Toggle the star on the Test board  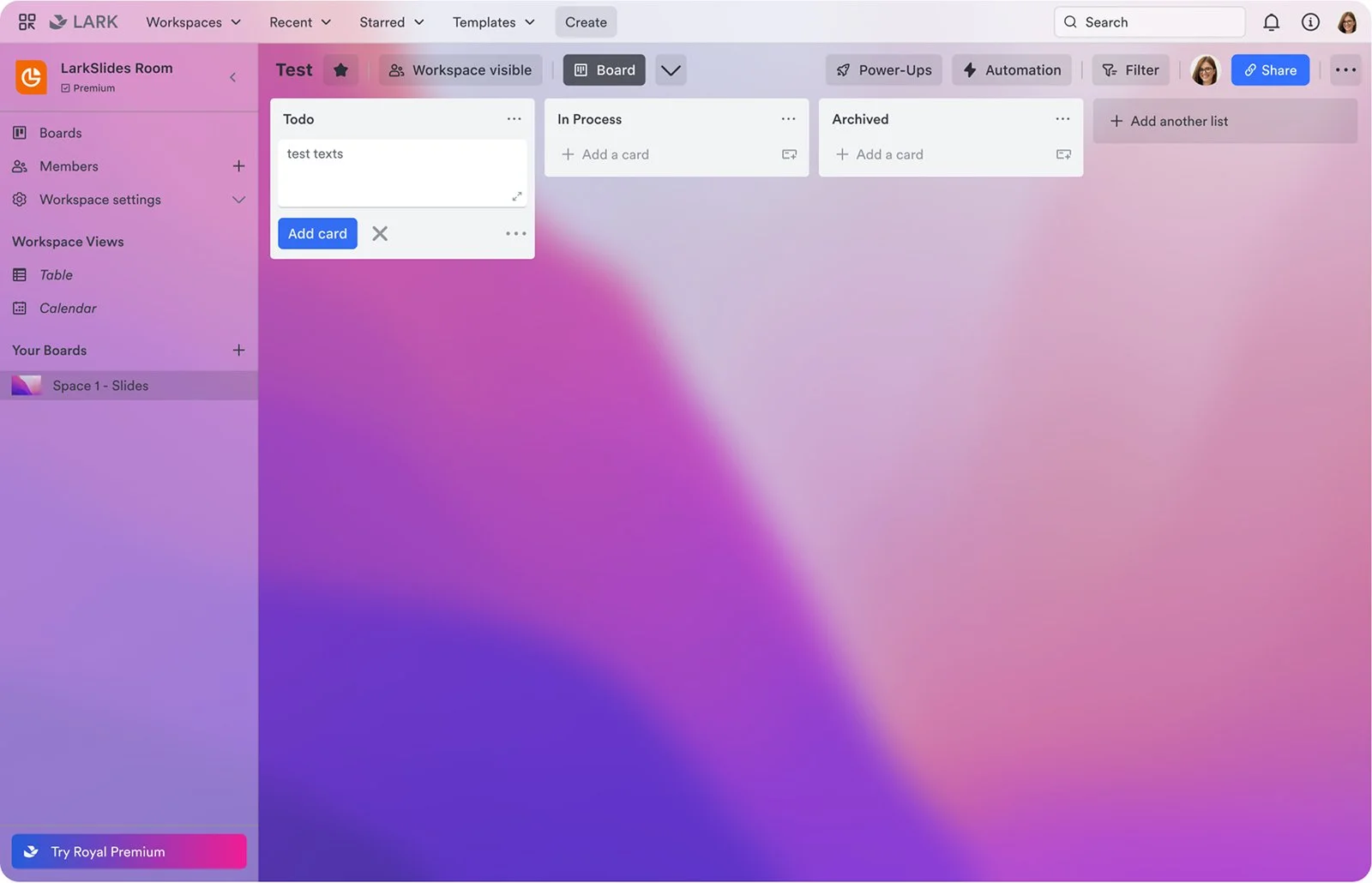click(x=340, y=70)
